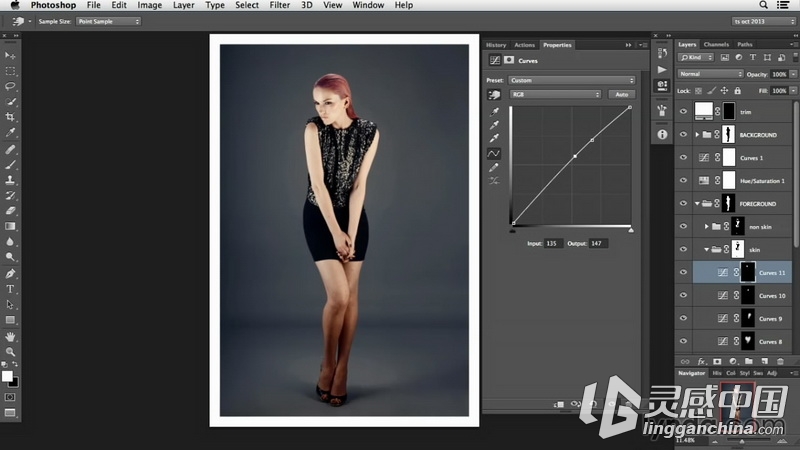Hide the Curves 11 layer
The height and width of the screenshot is (450, 800).
click(x=683, y=272)
